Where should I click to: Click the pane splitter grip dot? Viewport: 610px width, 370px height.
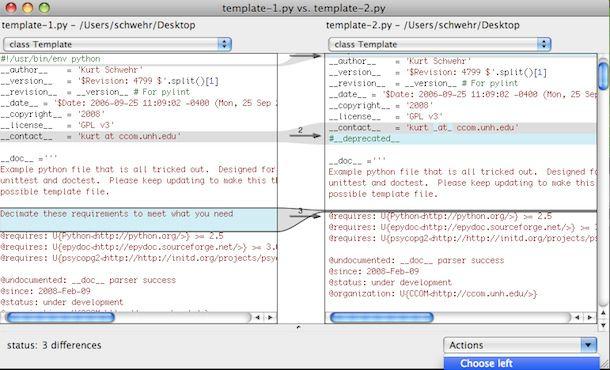pyautogui.click(x=298, y=328)
